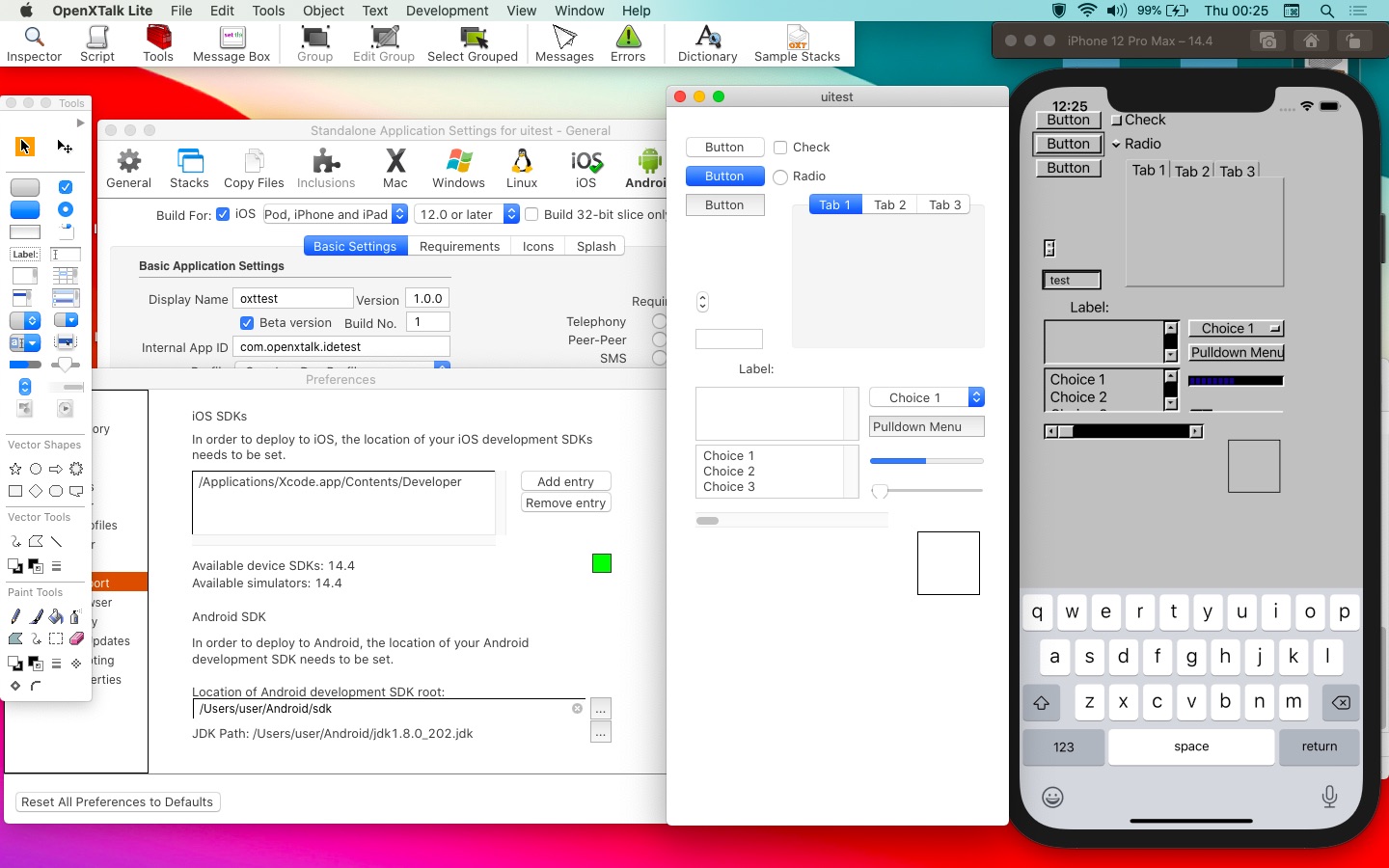The width and height of the screenshot is (1389, 868).
Task: Select the Radio button in uitest window
Action: click(x=780, y=176)
